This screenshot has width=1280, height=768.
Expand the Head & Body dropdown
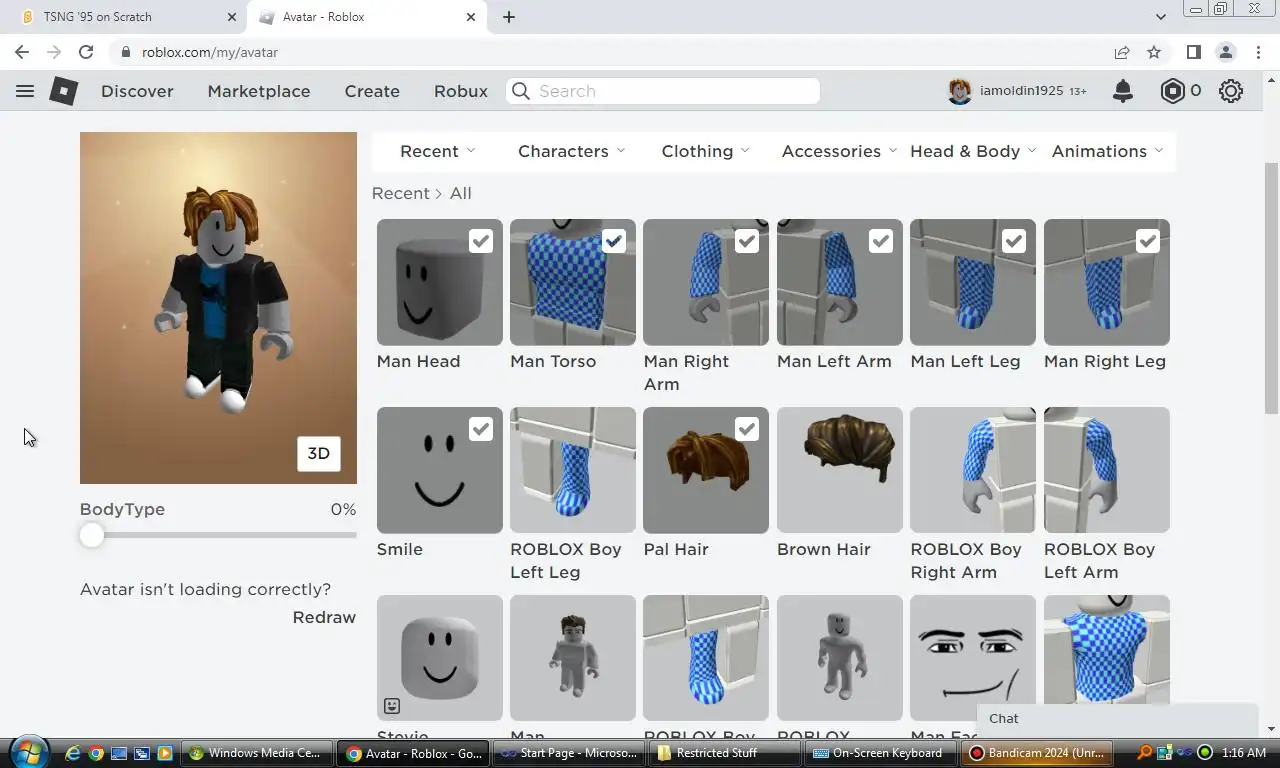(973, 151)
